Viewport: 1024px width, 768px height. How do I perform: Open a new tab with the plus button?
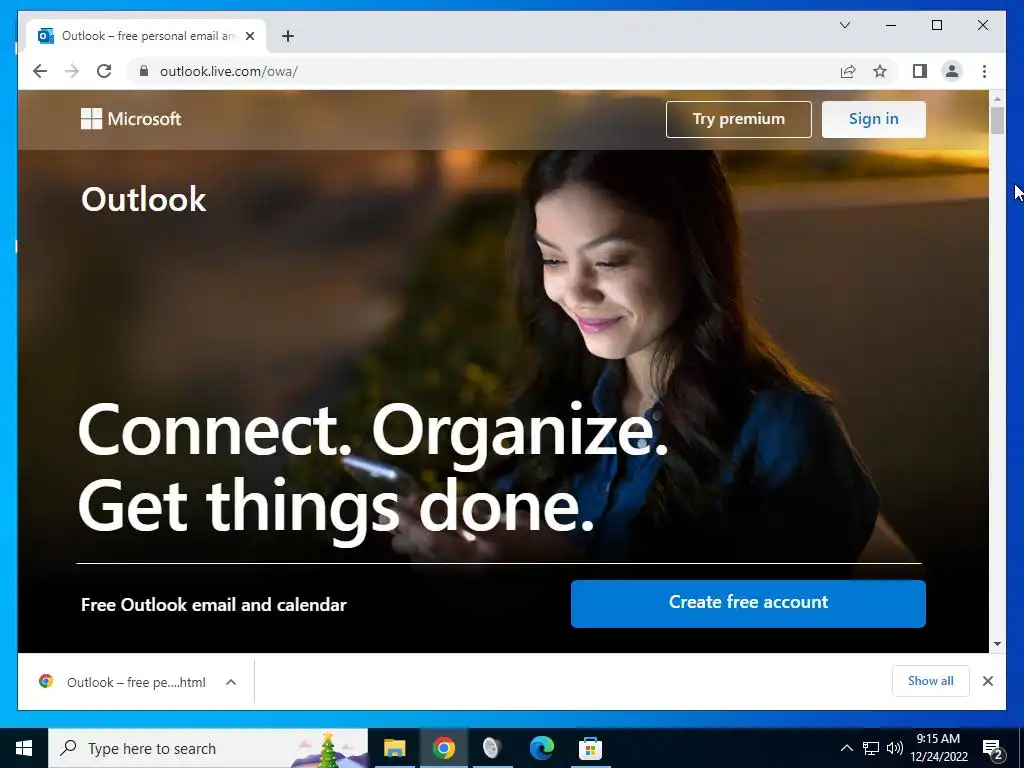(x=288, y=36)
